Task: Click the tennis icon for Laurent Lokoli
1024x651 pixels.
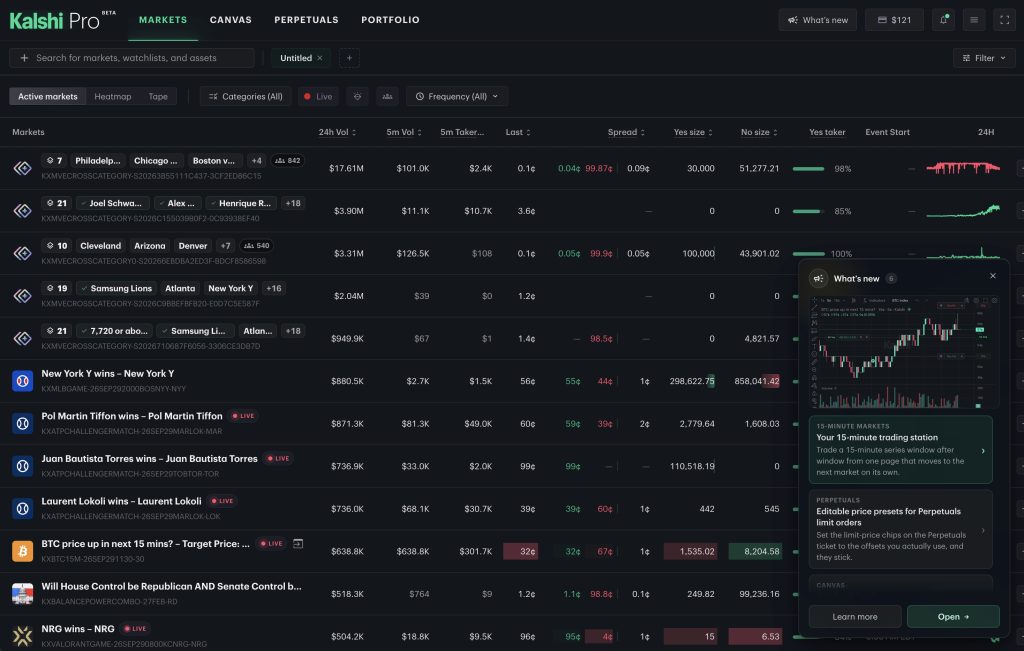Action: (23, 508)
